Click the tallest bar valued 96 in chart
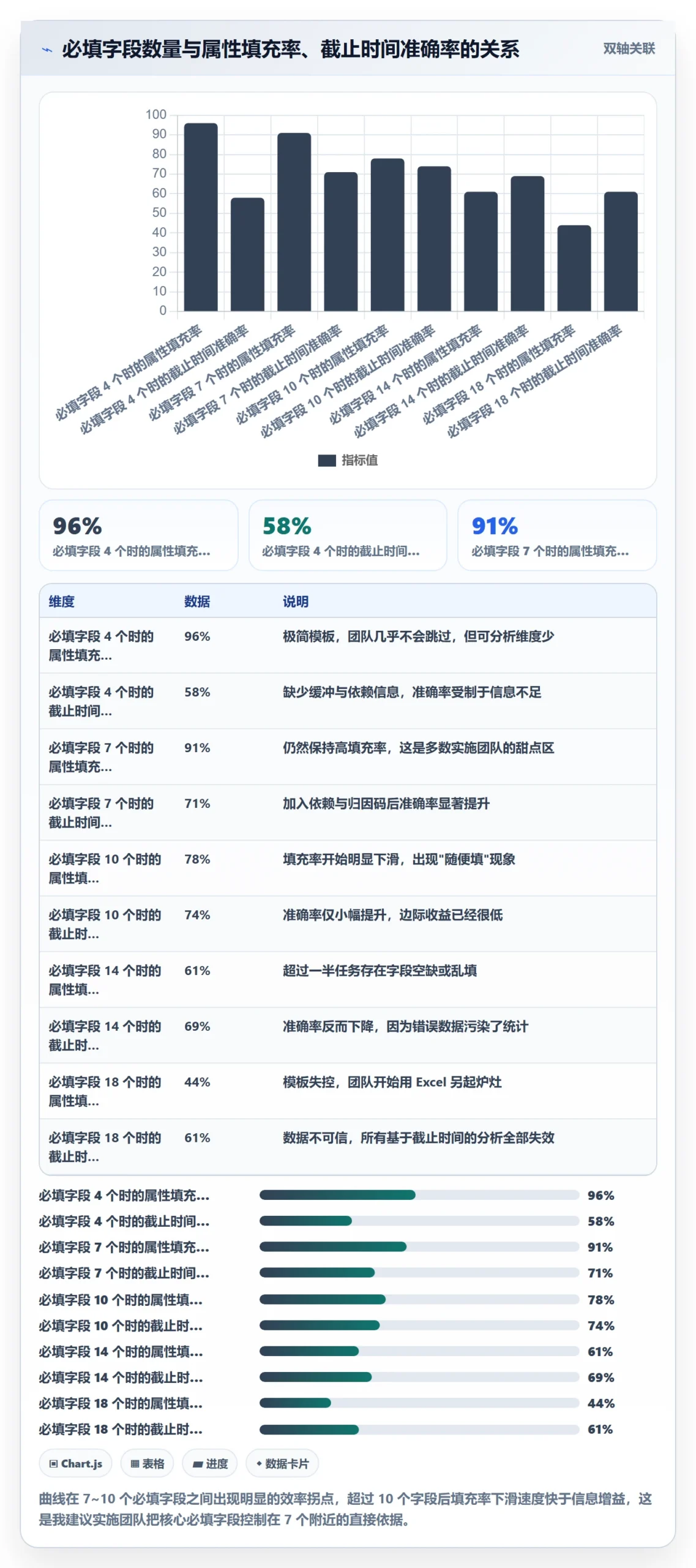The height and width of the screenshot is (1568, 696). [x=201, y=217]
